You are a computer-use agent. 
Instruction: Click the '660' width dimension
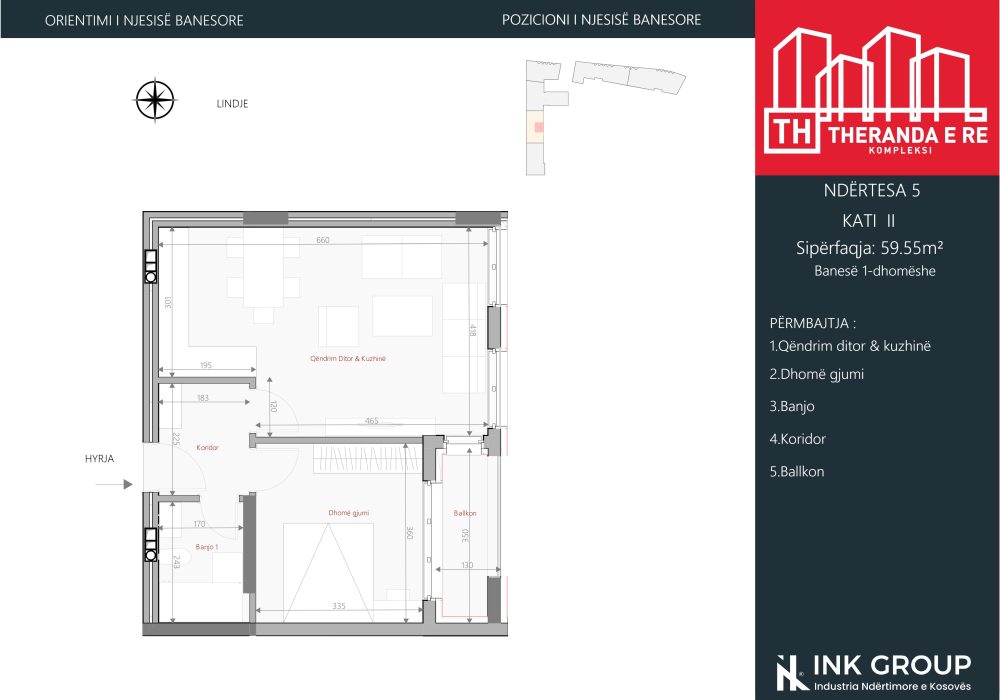click(x=323, y=240)
